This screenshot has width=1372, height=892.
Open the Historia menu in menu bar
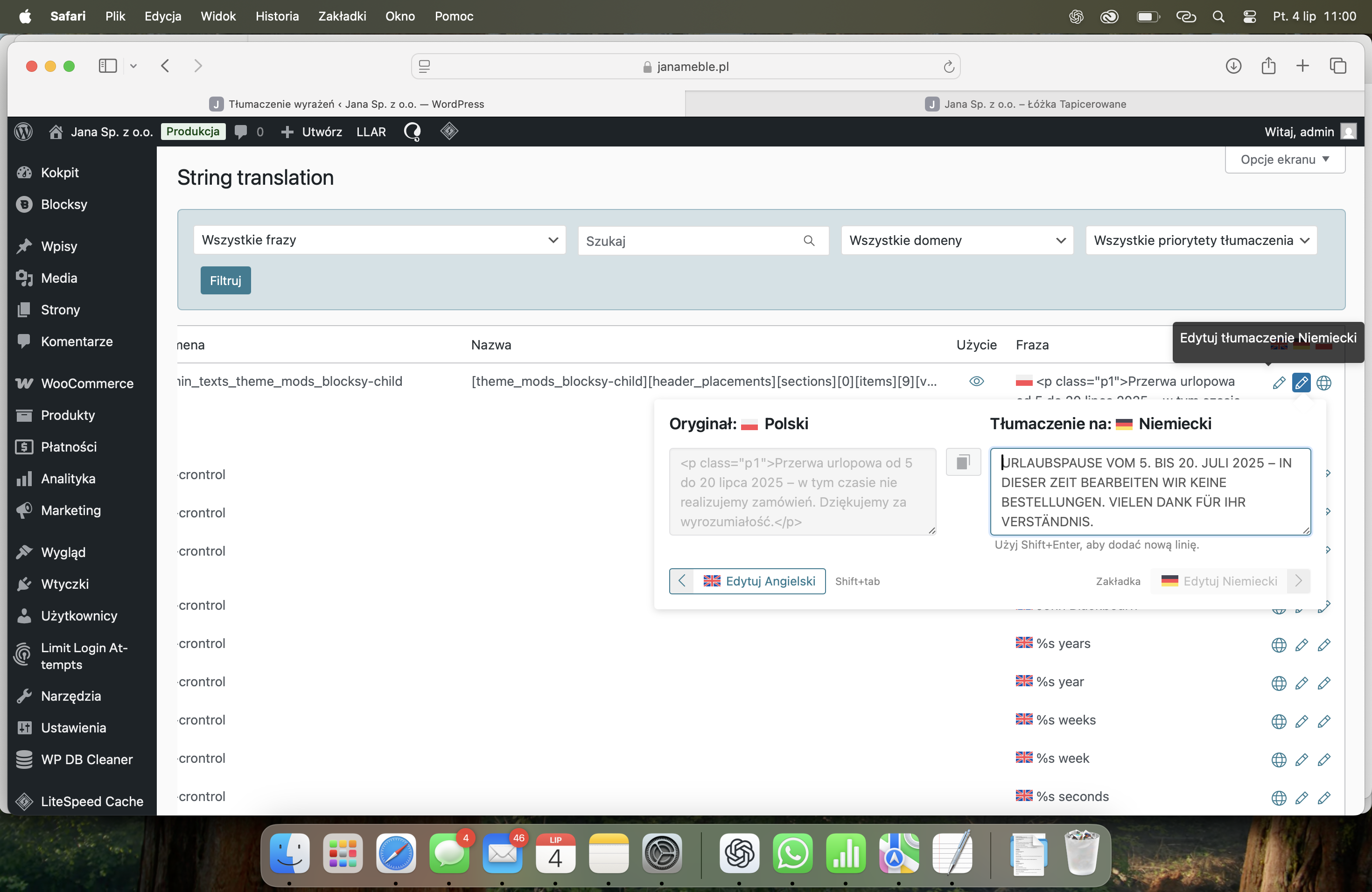click(277, 16)
